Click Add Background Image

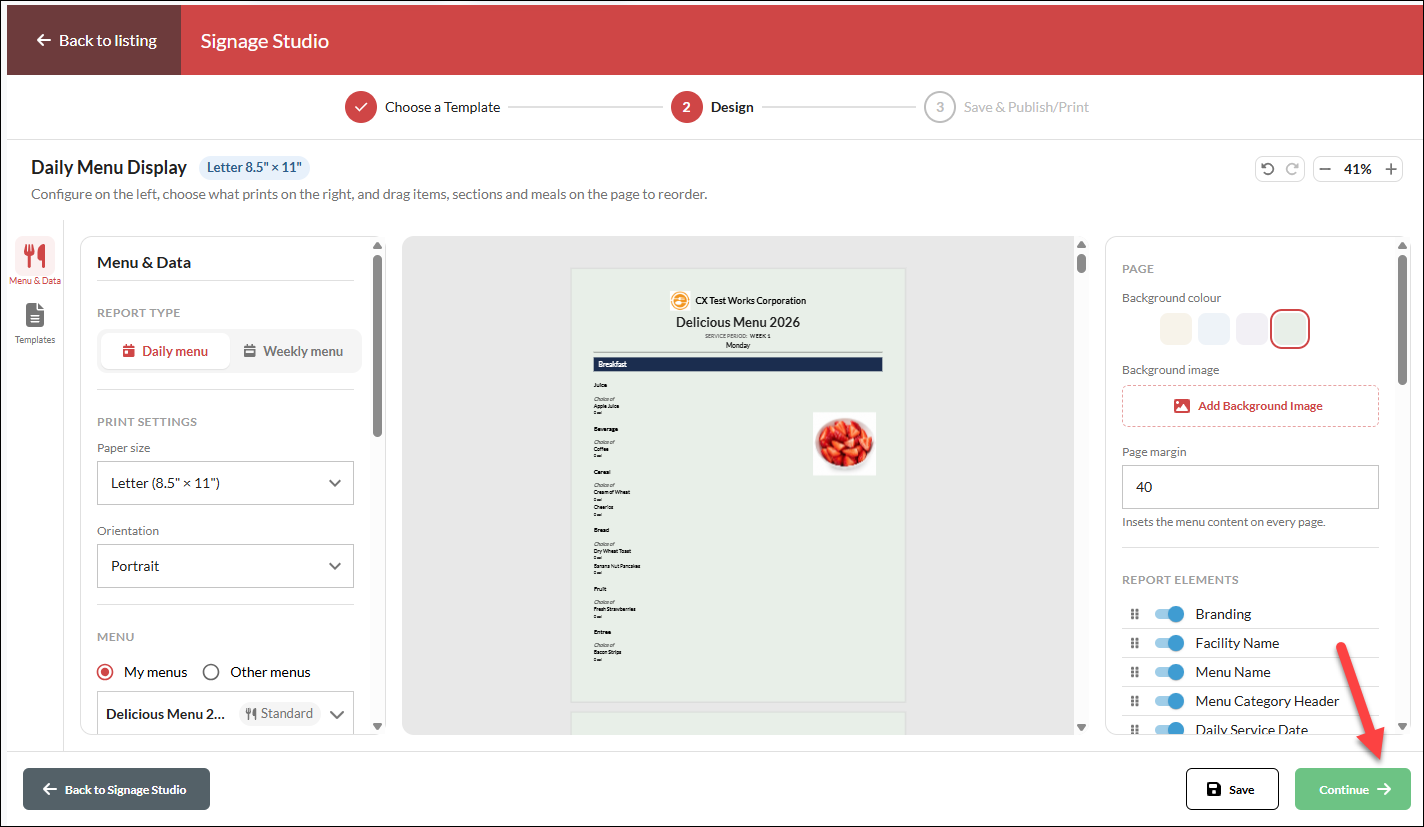click(x=1250, y=406)
